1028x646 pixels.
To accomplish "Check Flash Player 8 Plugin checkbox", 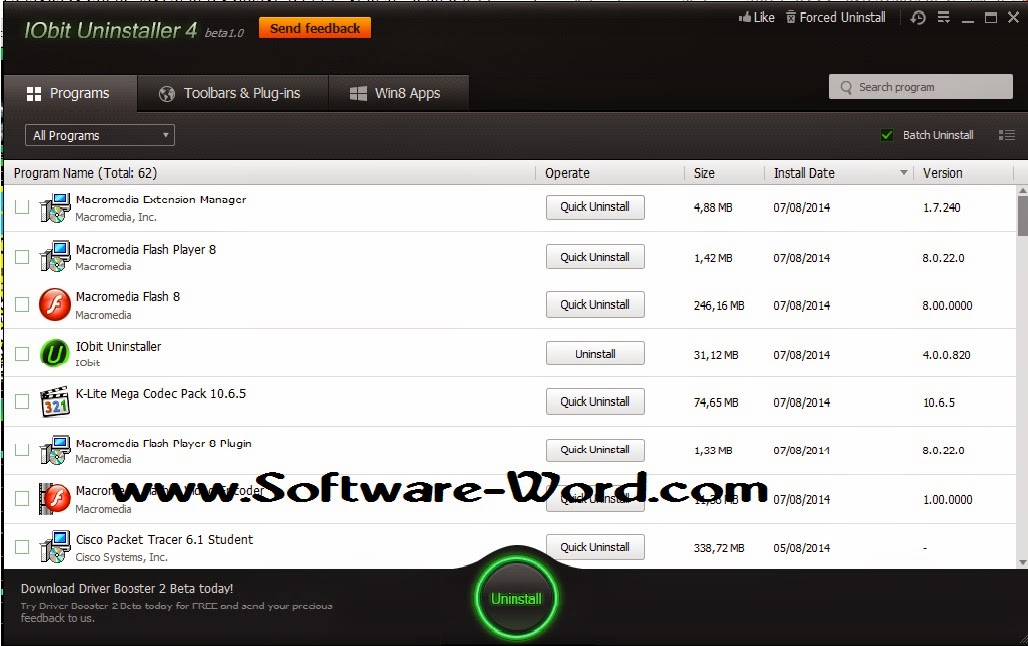I will (x=22, y=450).
